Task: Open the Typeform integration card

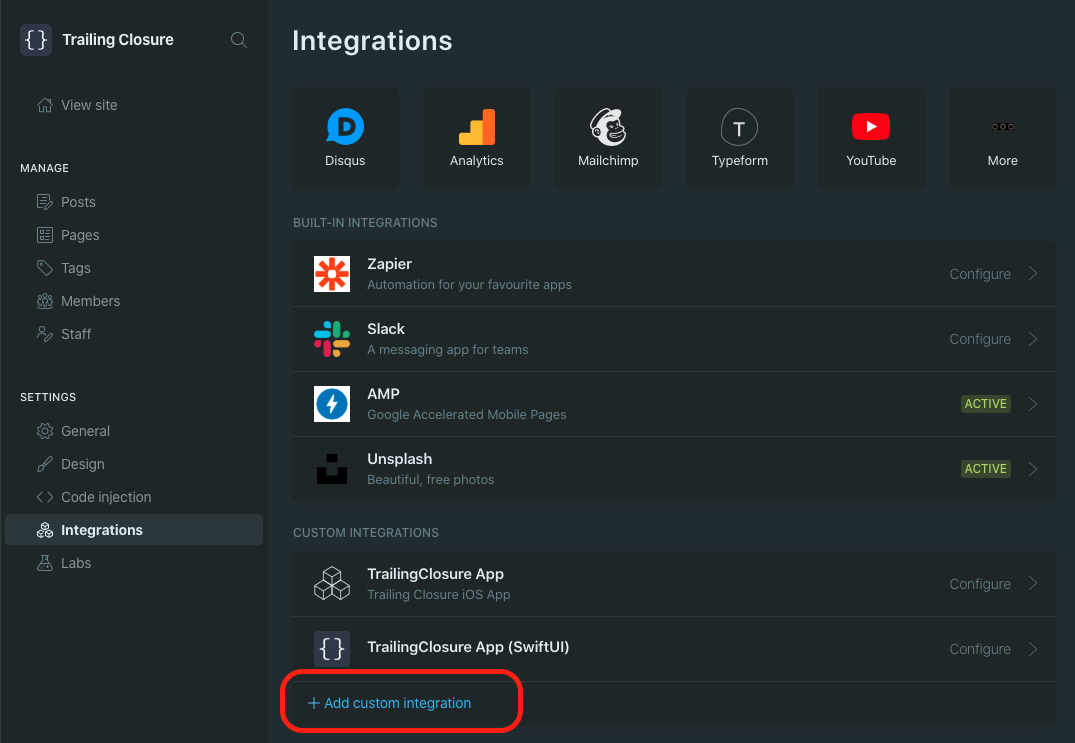Action: 740,137
